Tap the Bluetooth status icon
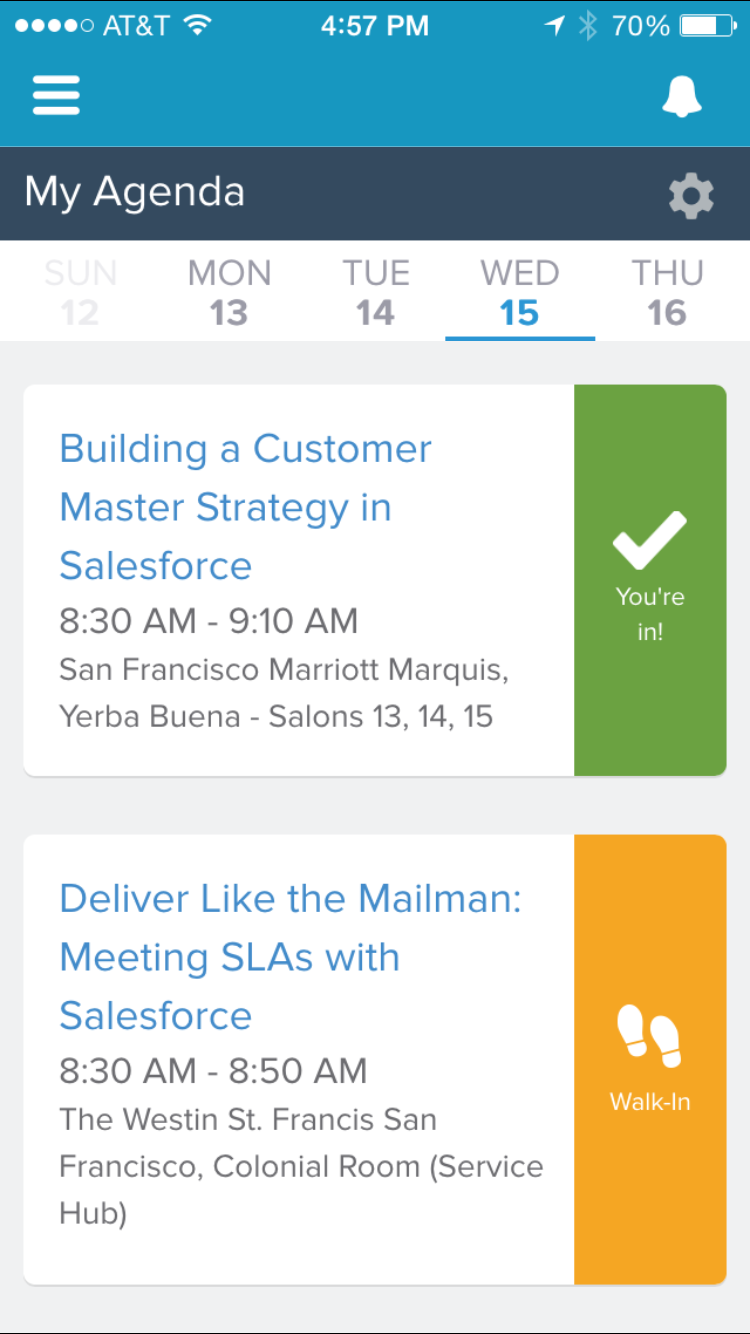 [x=588, y=26]
